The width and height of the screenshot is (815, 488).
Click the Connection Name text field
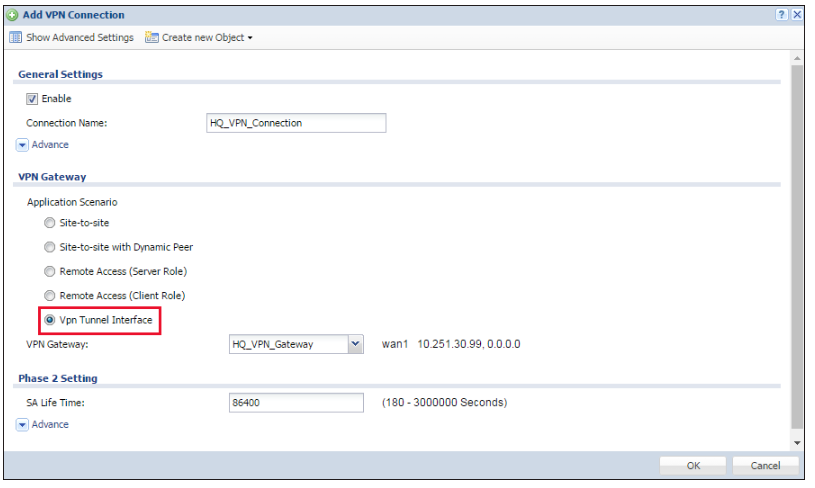click(x=295, y=123)
